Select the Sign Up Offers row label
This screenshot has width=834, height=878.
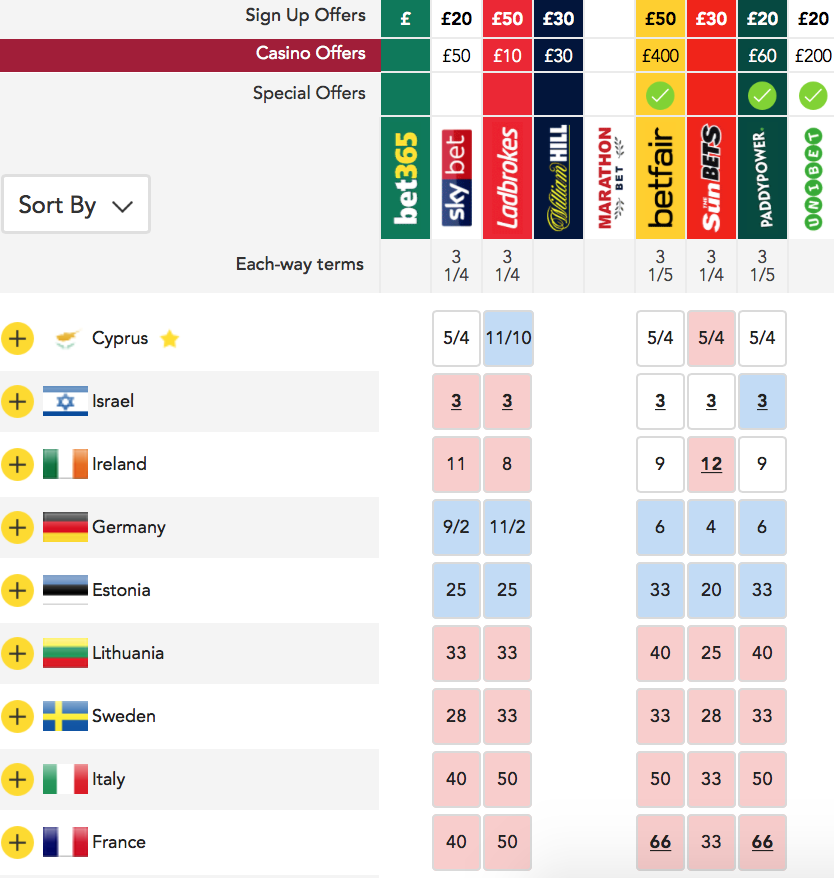tap(305, 16)
